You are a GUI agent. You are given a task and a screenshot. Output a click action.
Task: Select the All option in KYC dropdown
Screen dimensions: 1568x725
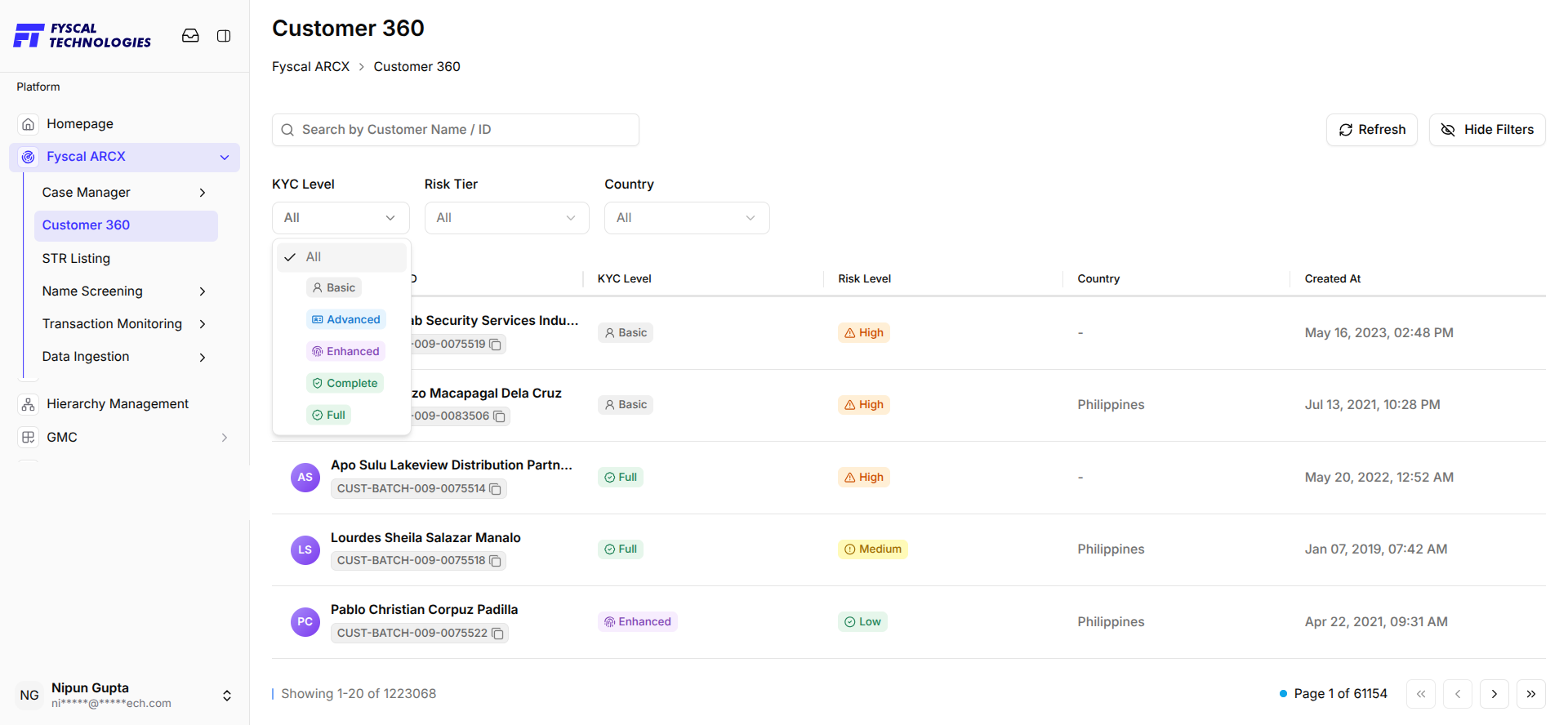click(341, 257)
